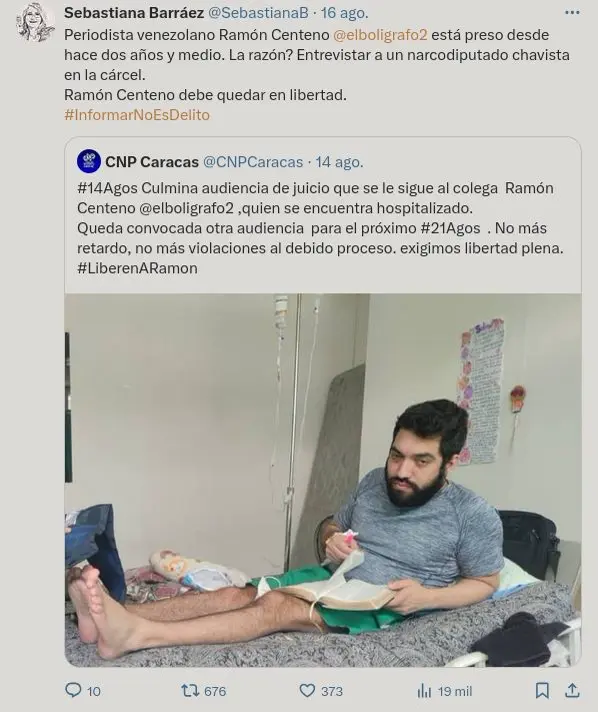Like the tweet with heart icon
Image resolution: width=598 pixels, height=712 pixels.
tap(307, 691)
